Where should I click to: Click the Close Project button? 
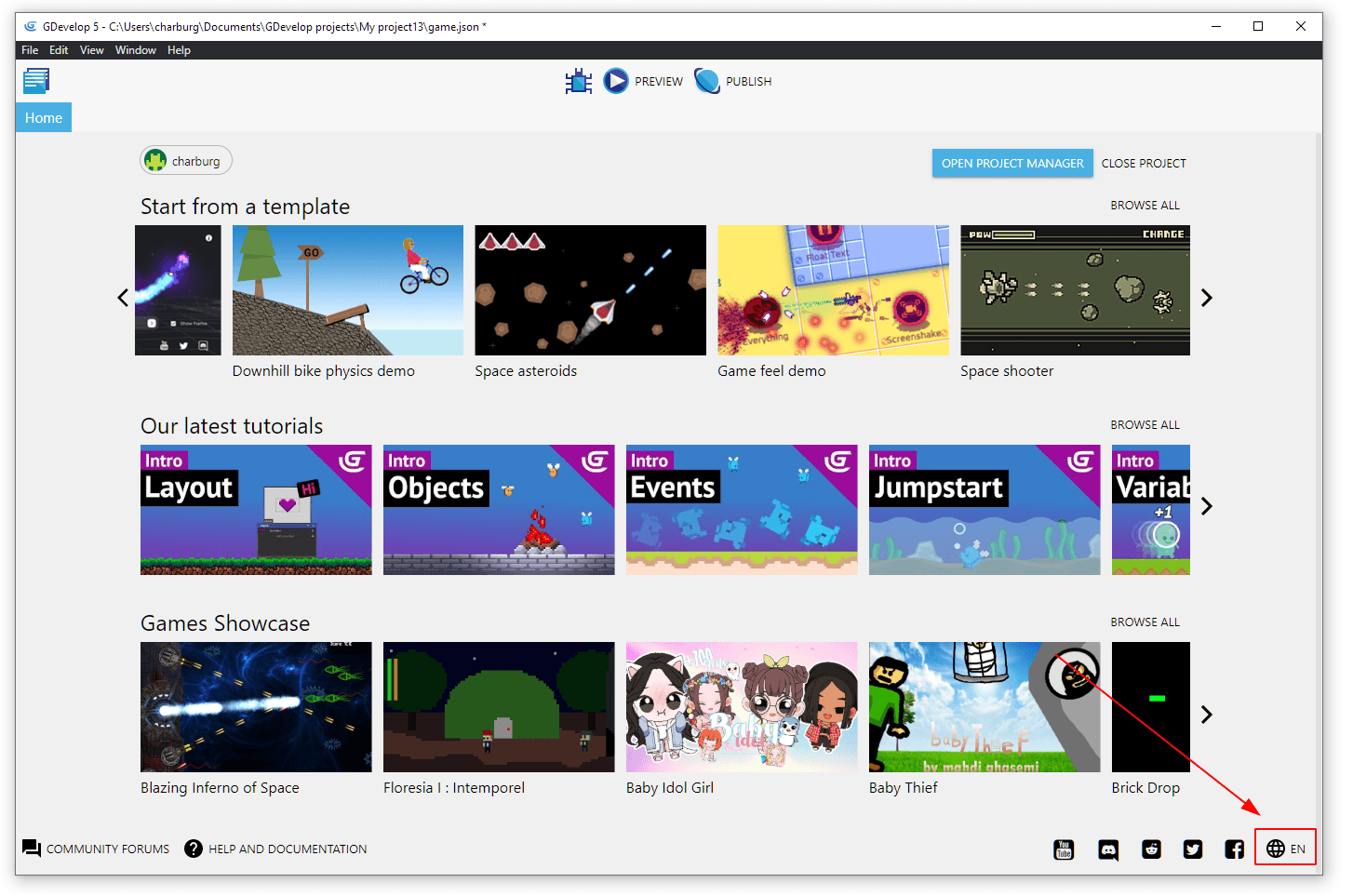click(x=1144, y=164)
